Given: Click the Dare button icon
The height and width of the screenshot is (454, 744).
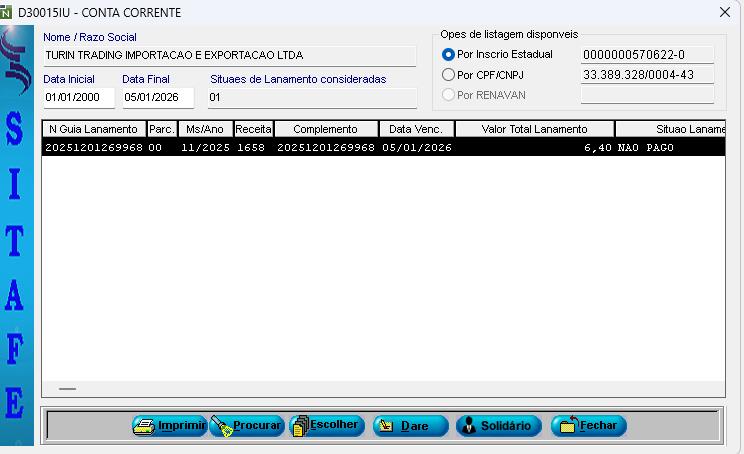Looking at the screenshot, I should point(385,426).
